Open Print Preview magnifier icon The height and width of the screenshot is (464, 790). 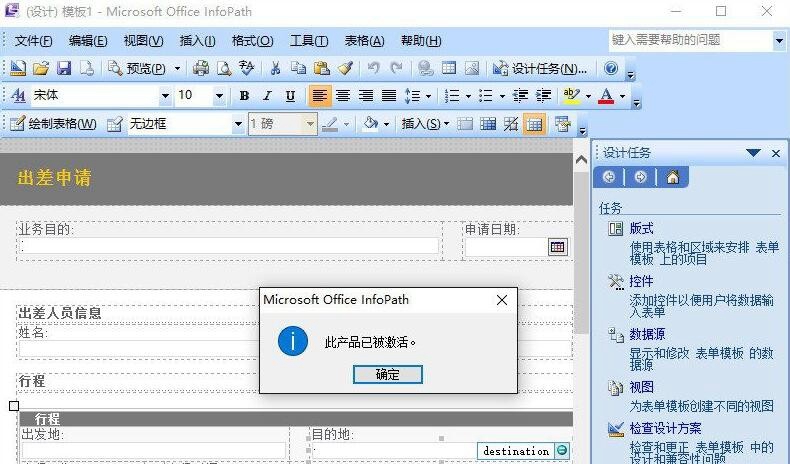click(224, 68)
